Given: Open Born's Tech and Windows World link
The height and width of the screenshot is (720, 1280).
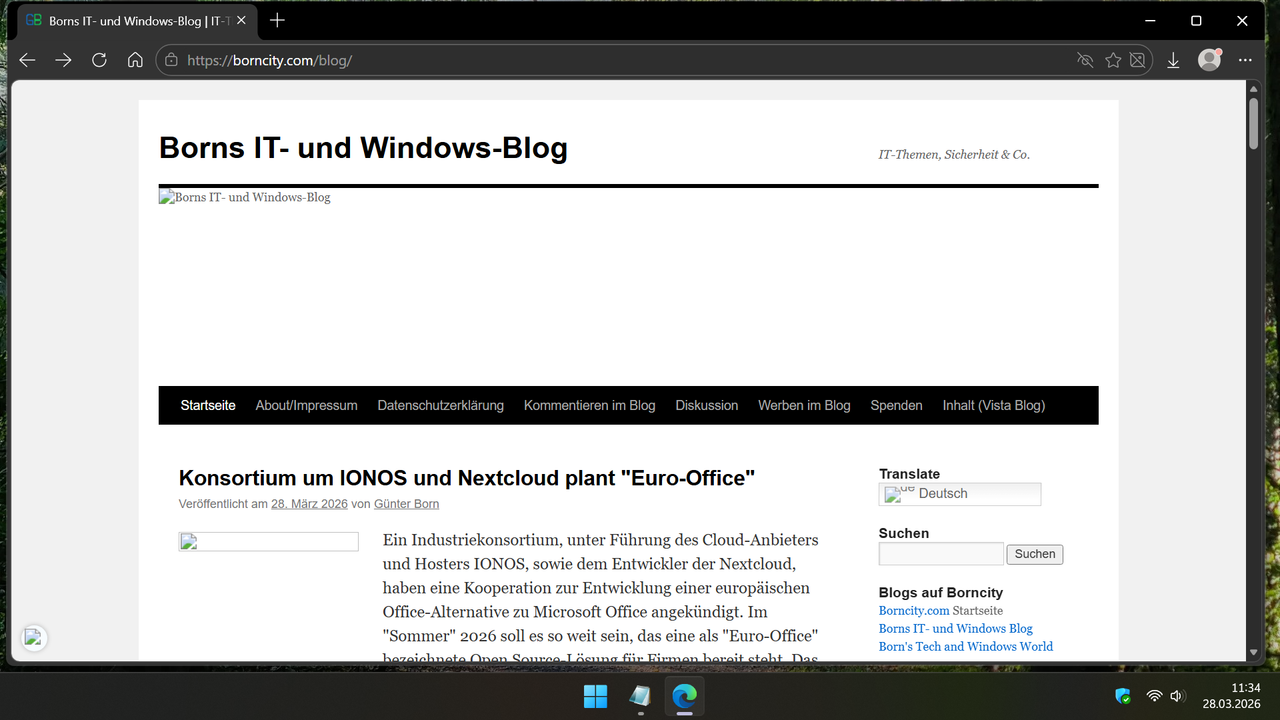Looking at the screenshot, I should pos(966,647).
